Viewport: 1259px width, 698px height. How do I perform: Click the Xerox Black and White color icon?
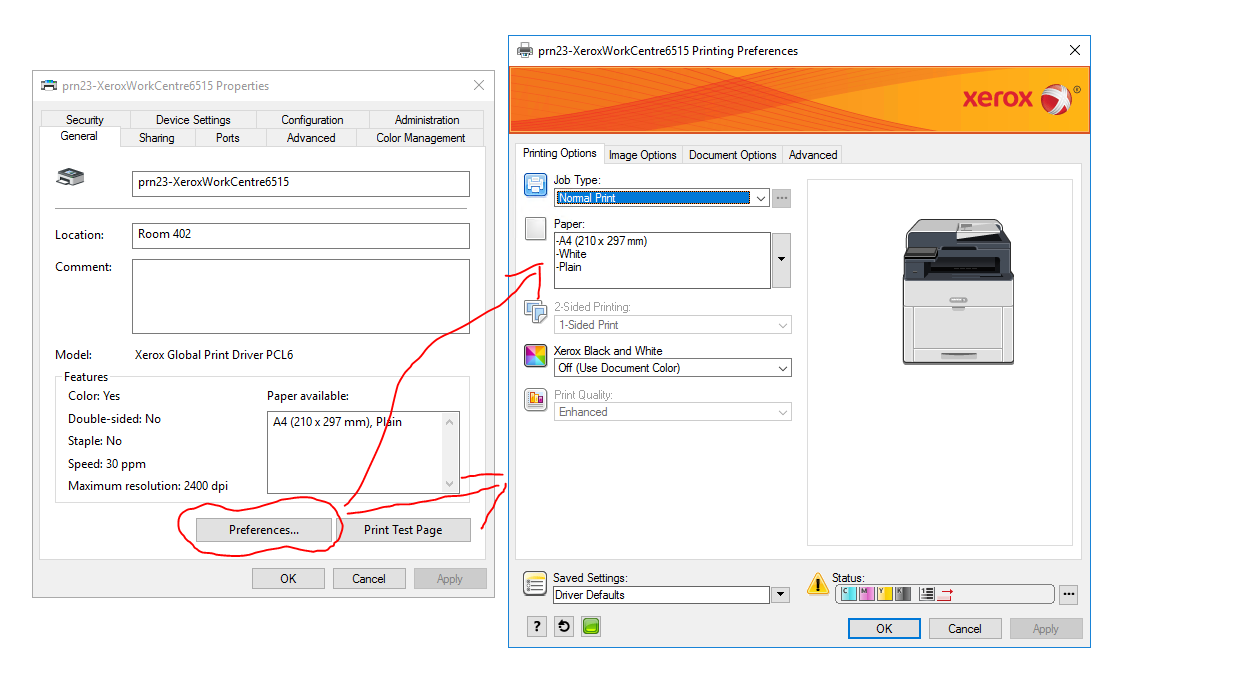[536, 356]
